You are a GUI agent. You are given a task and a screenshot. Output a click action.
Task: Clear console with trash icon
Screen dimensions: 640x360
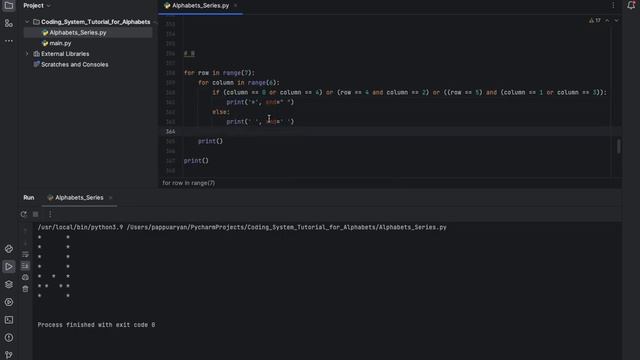point(25,289)
